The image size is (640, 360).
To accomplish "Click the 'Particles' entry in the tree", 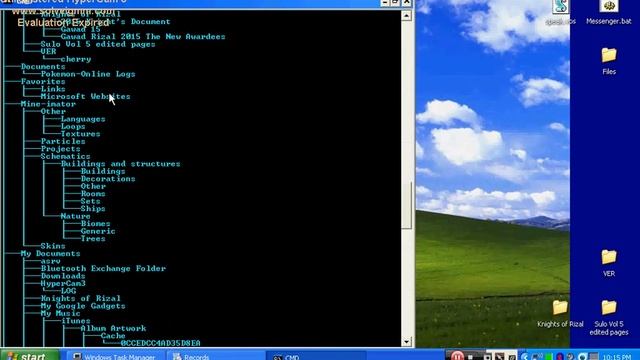I will (63, 141).
